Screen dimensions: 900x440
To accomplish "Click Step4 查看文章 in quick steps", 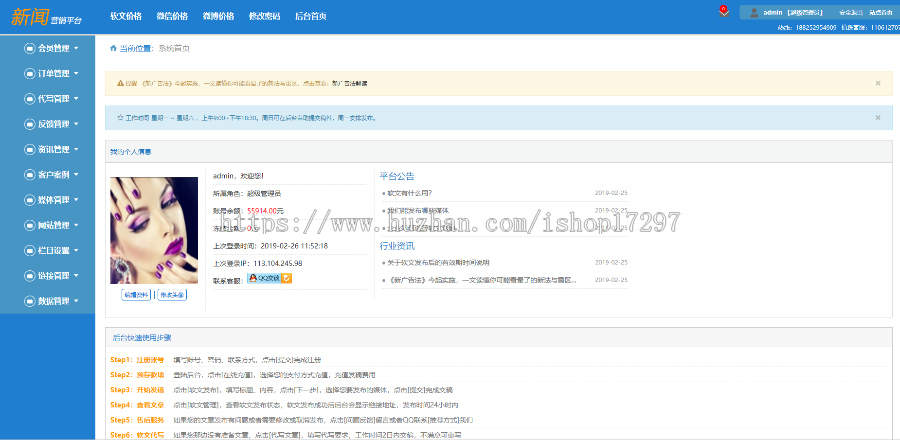I will point(137,405).
